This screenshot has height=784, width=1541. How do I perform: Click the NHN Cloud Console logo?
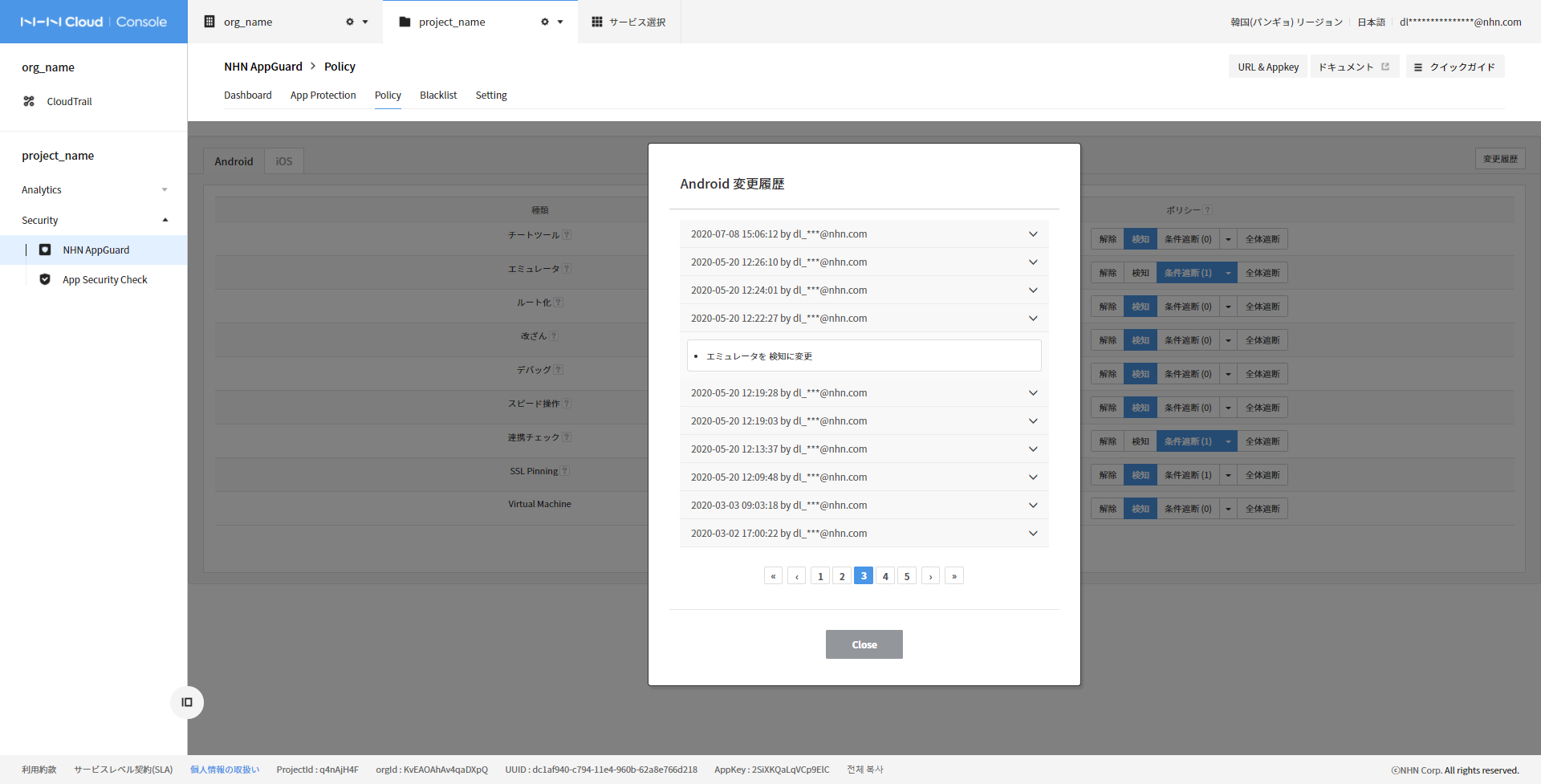click(x=93, y=22)
